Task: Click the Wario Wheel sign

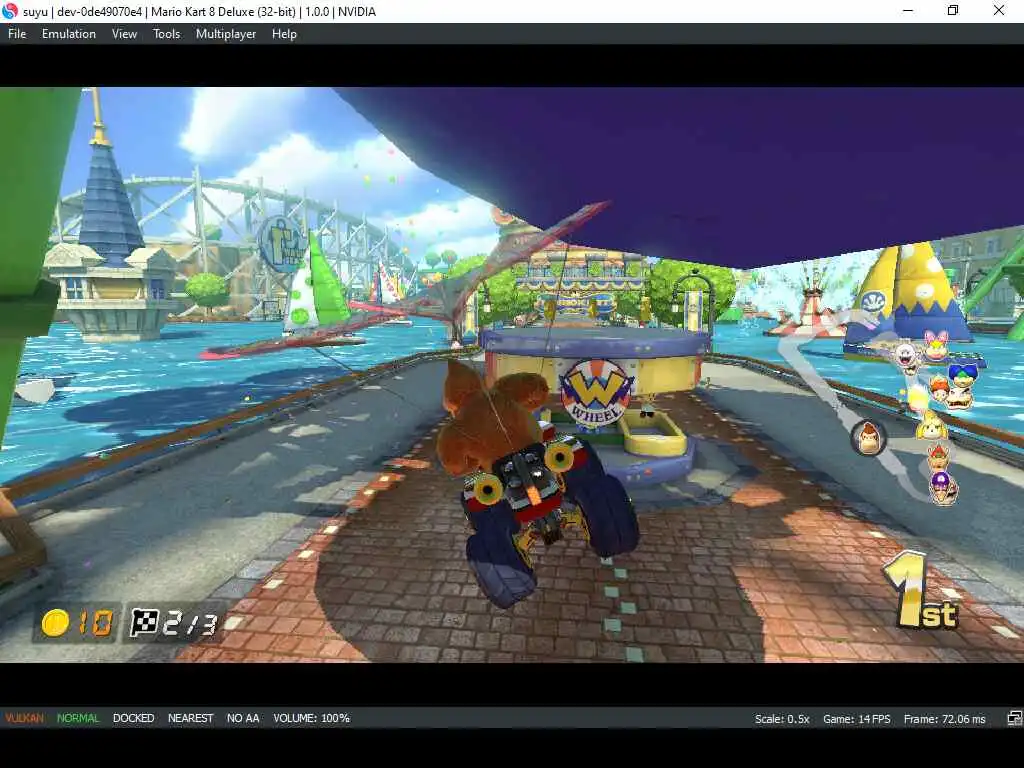Action: [596, 393]
